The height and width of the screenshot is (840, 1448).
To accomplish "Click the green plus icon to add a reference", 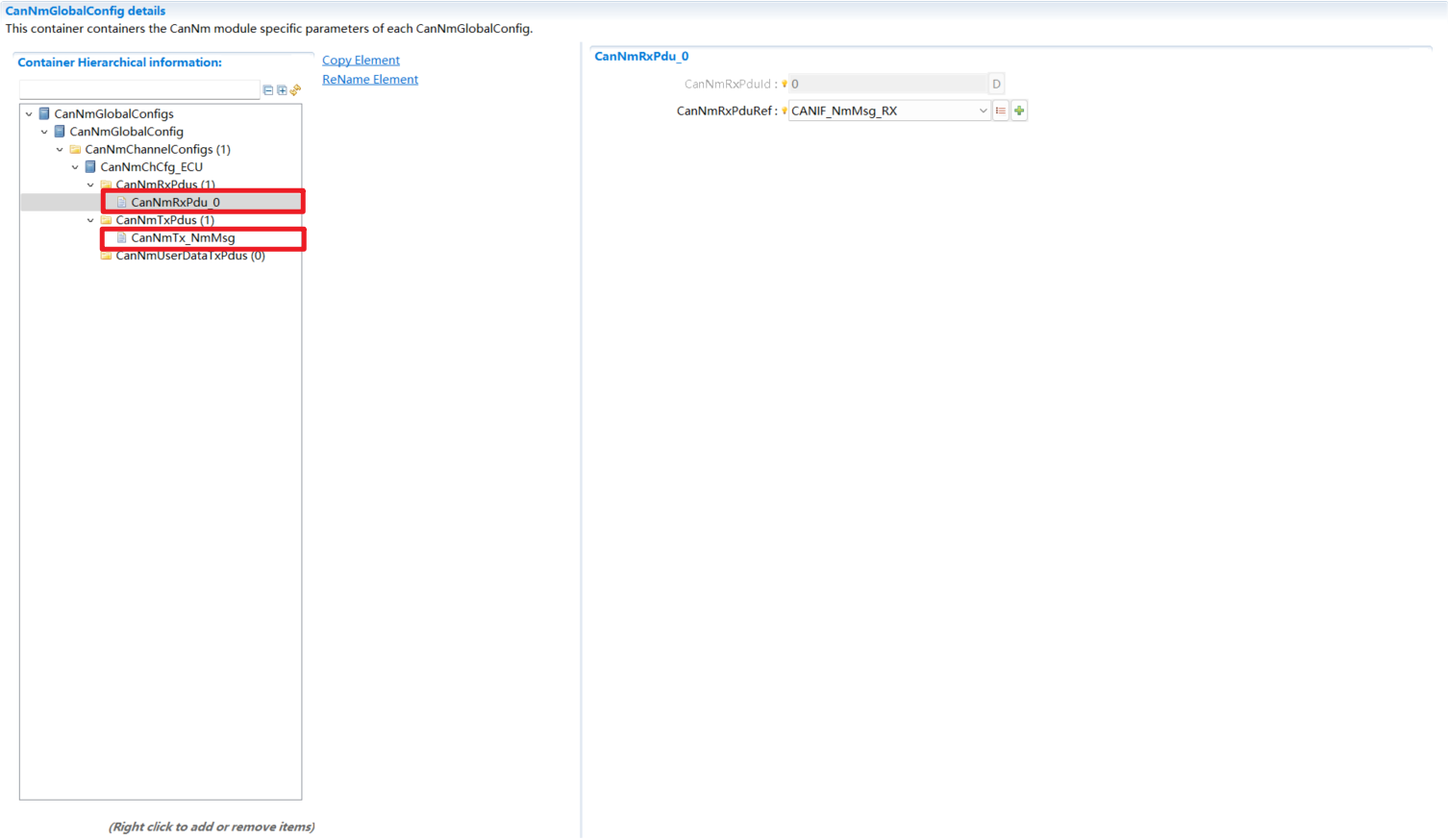I will tap(1019, 110).
